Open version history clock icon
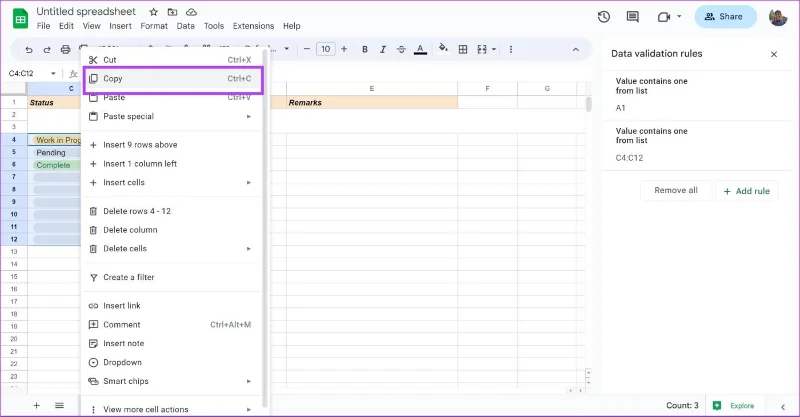 pyautogui.click(x=604, y=17)
